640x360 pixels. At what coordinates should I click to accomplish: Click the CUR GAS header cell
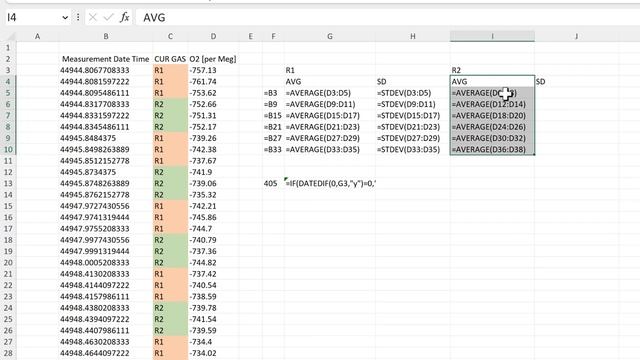pyautogui.click(x=170, y=59)
